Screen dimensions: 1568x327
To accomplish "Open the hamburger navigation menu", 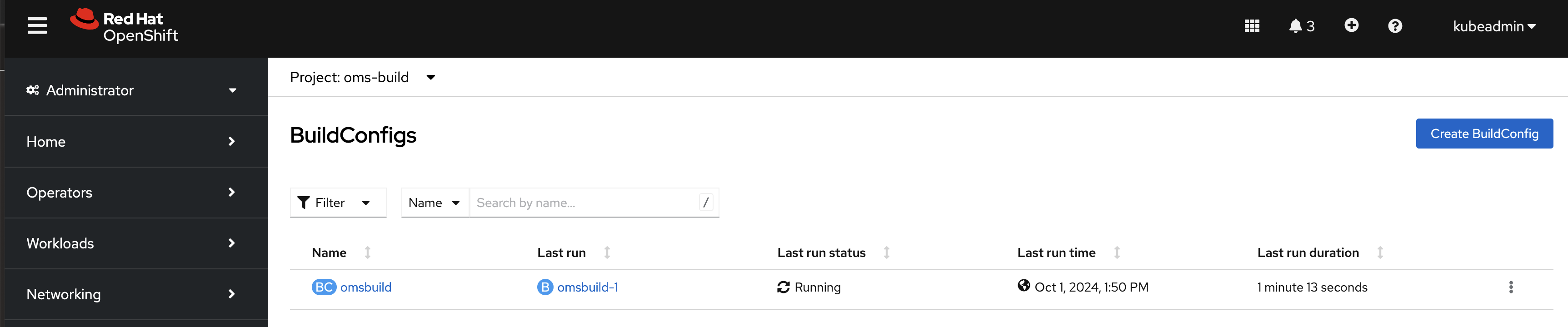I will [37, 25].
